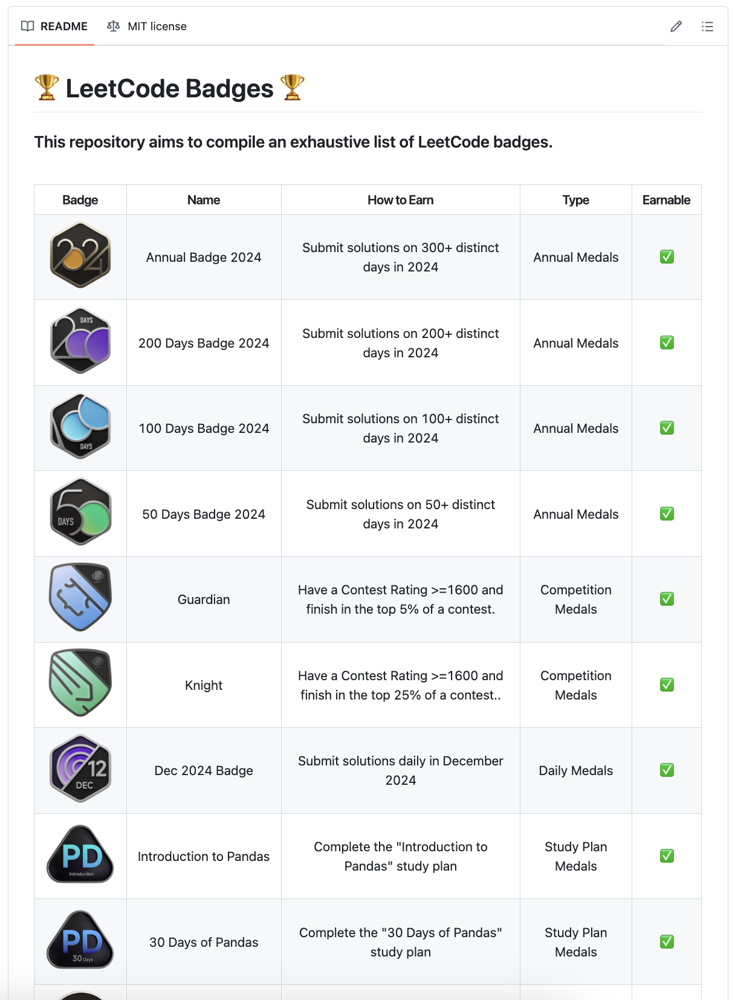Click the How to Earn column header
Screen dimensions: 735x1000
click(x=400, y=200)
